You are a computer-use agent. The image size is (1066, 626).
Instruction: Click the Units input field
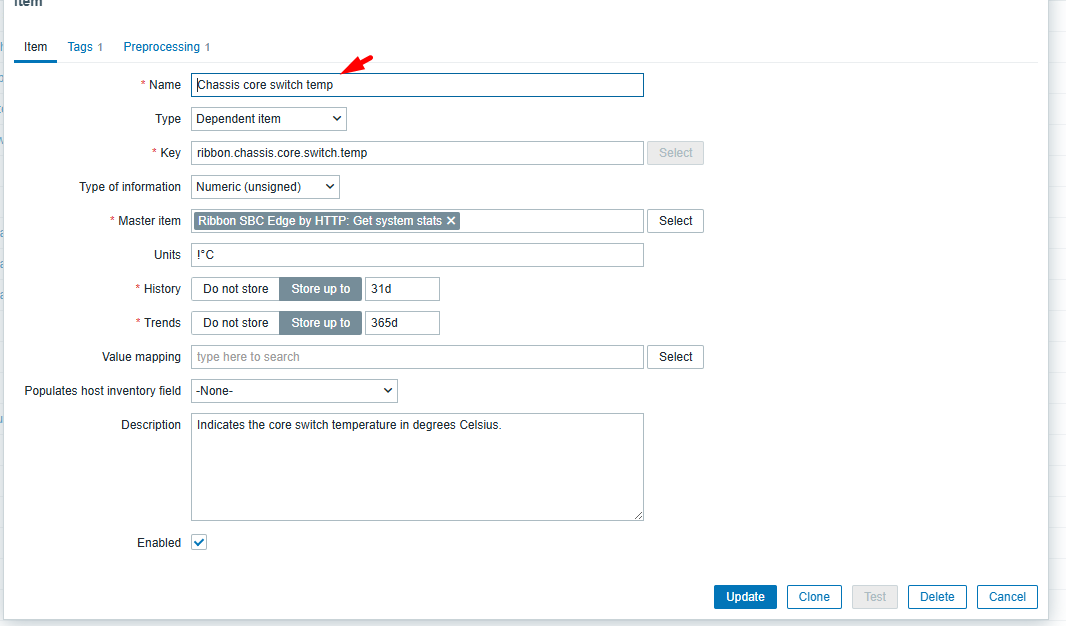click(x=417, y=255)
